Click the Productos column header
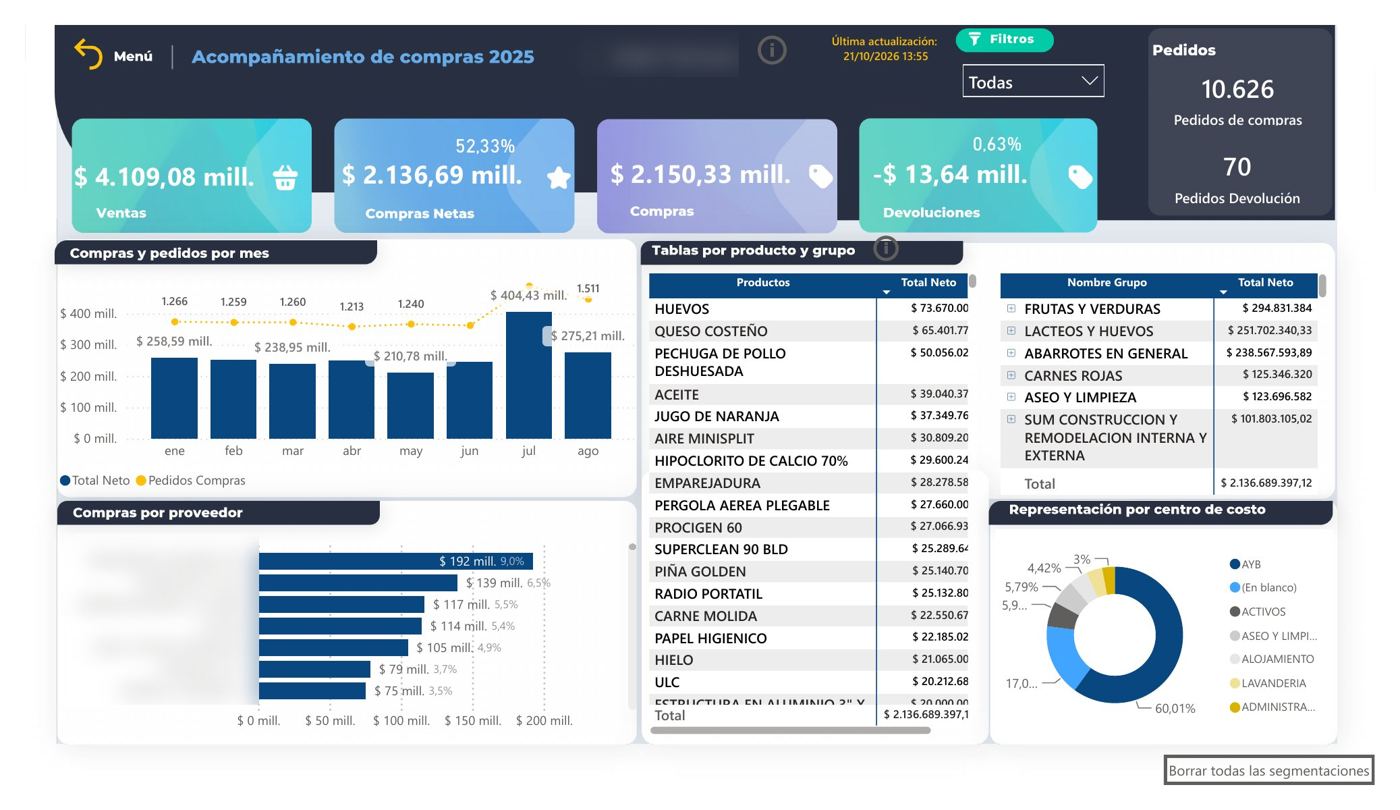1400x810 pixels. (763, 283)
